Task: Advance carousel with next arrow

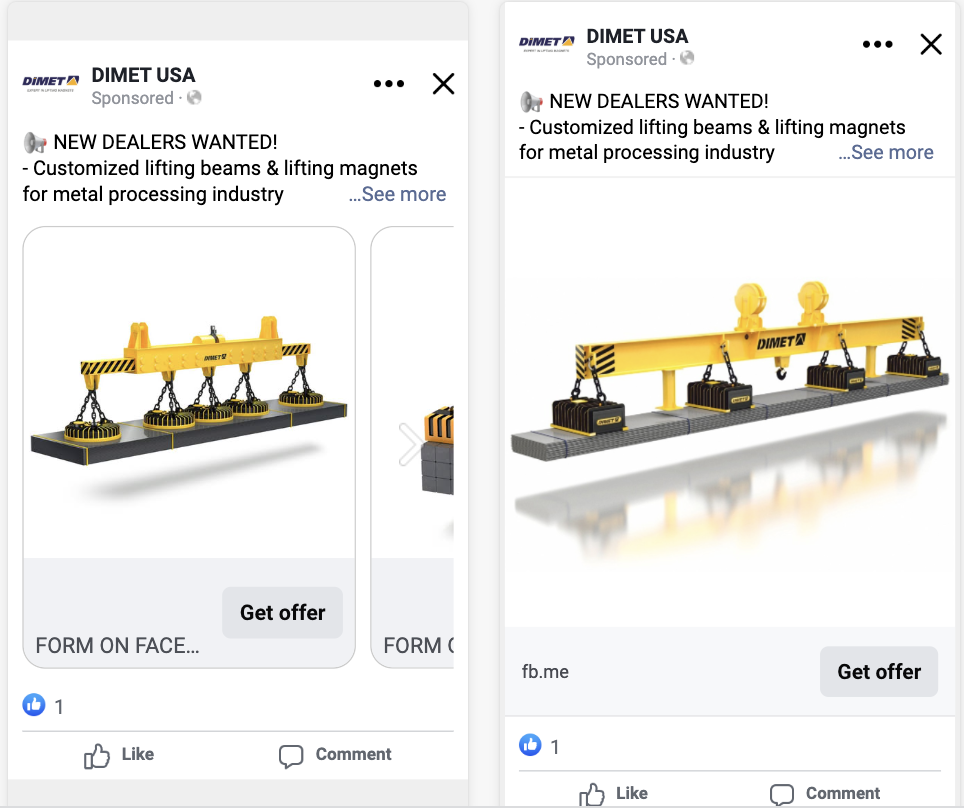Action: [x=410, y=445]
